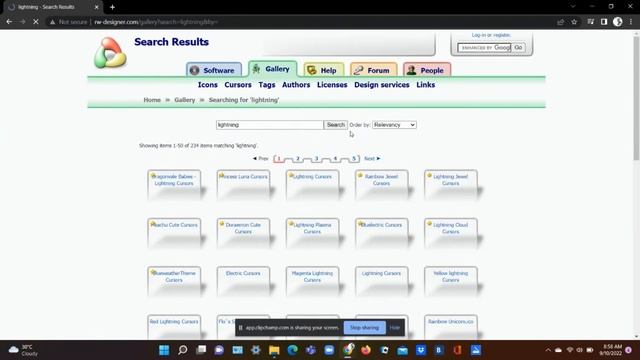Image resolution: width=640 pixels, height=360 pixels.
Task: Open the People tab
Action: tap(427, 70)
